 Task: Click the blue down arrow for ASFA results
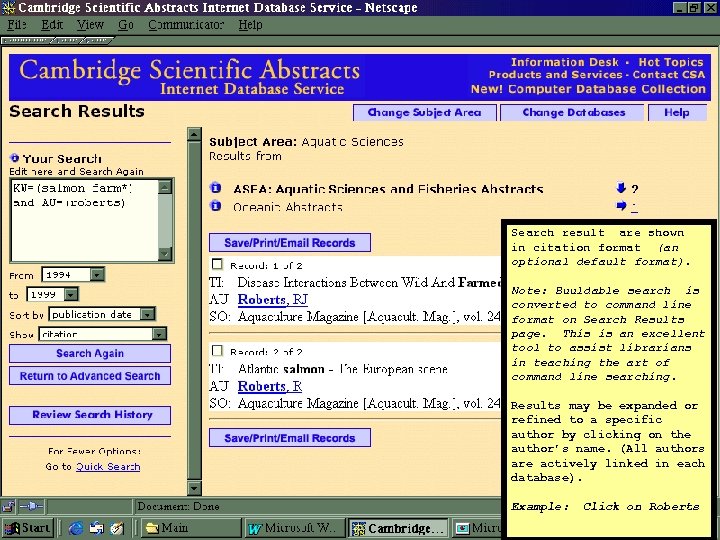click(621, 187)
